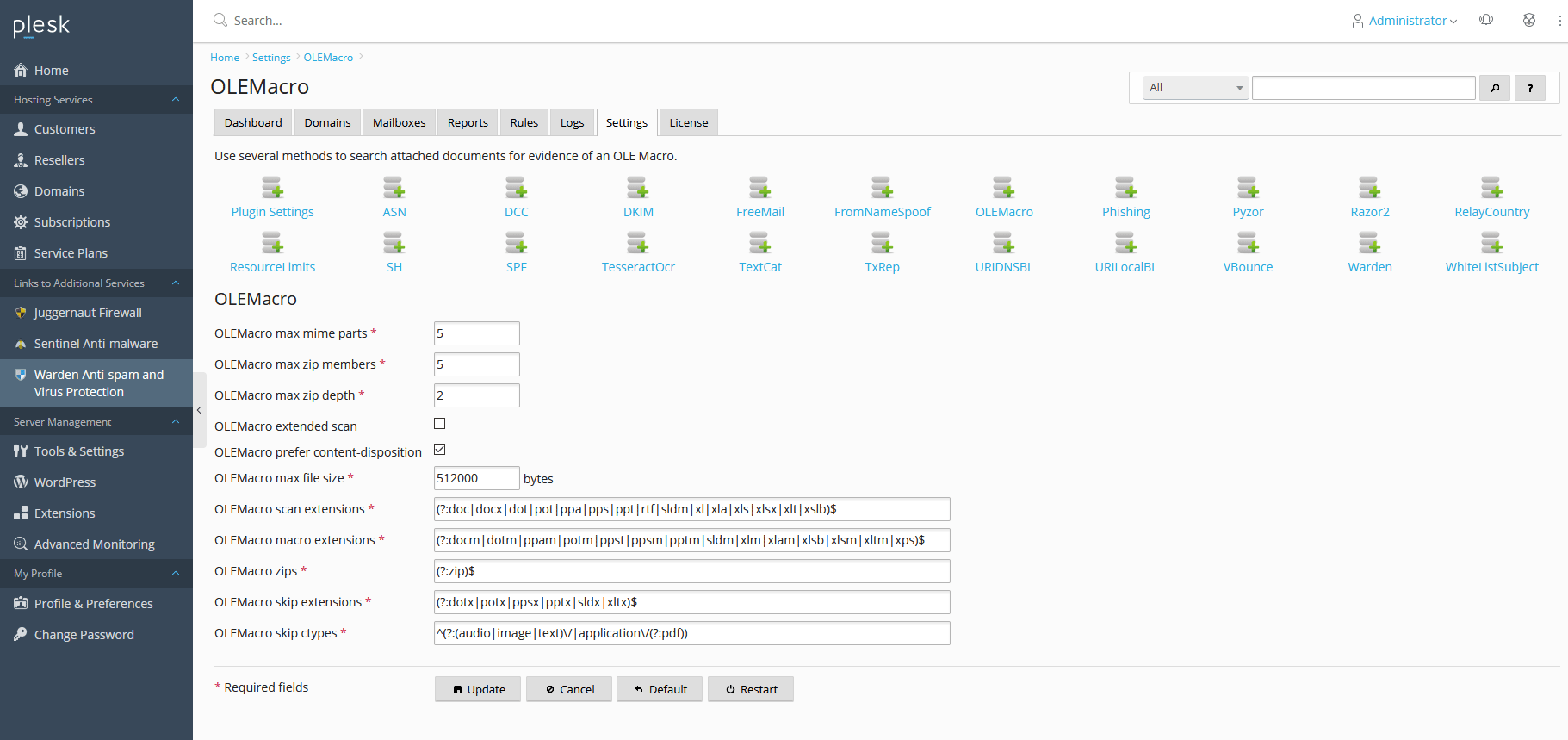Click the filter text field beside All
The height and width of the screenshot is (740, 1568).
(1364, 88)
